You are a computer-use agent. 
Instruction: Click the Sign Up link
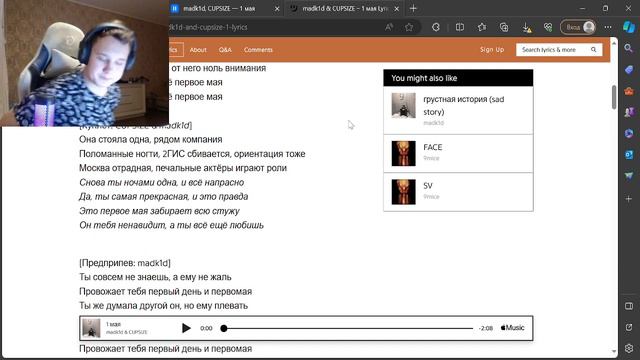coord(492,49)
